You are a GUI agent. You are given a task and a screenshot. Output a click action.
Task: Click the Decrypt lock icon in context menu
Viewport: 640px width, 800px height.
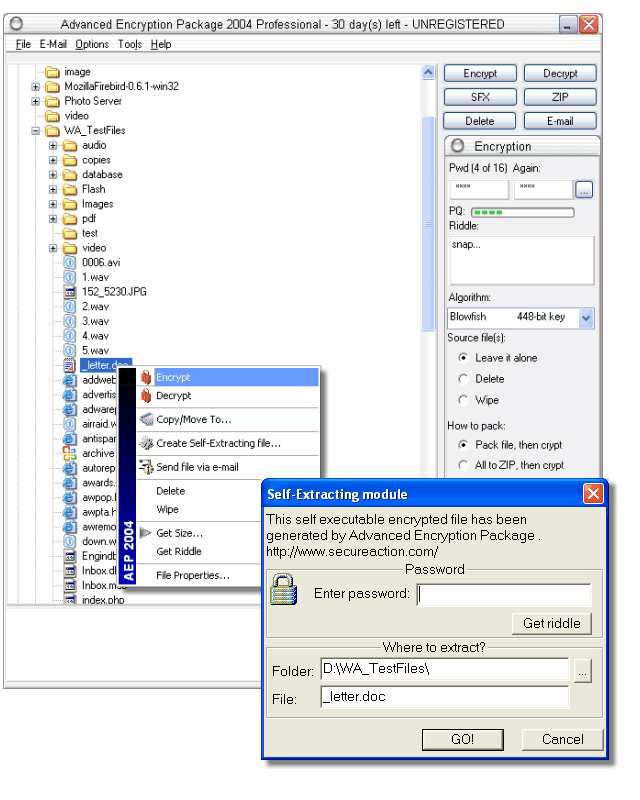point(146,395)
